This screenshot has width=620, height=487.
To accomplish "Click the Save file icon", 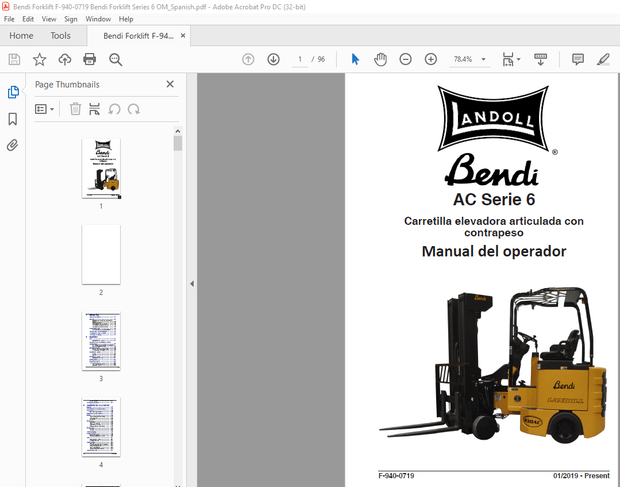I will [x=14, y=59].
